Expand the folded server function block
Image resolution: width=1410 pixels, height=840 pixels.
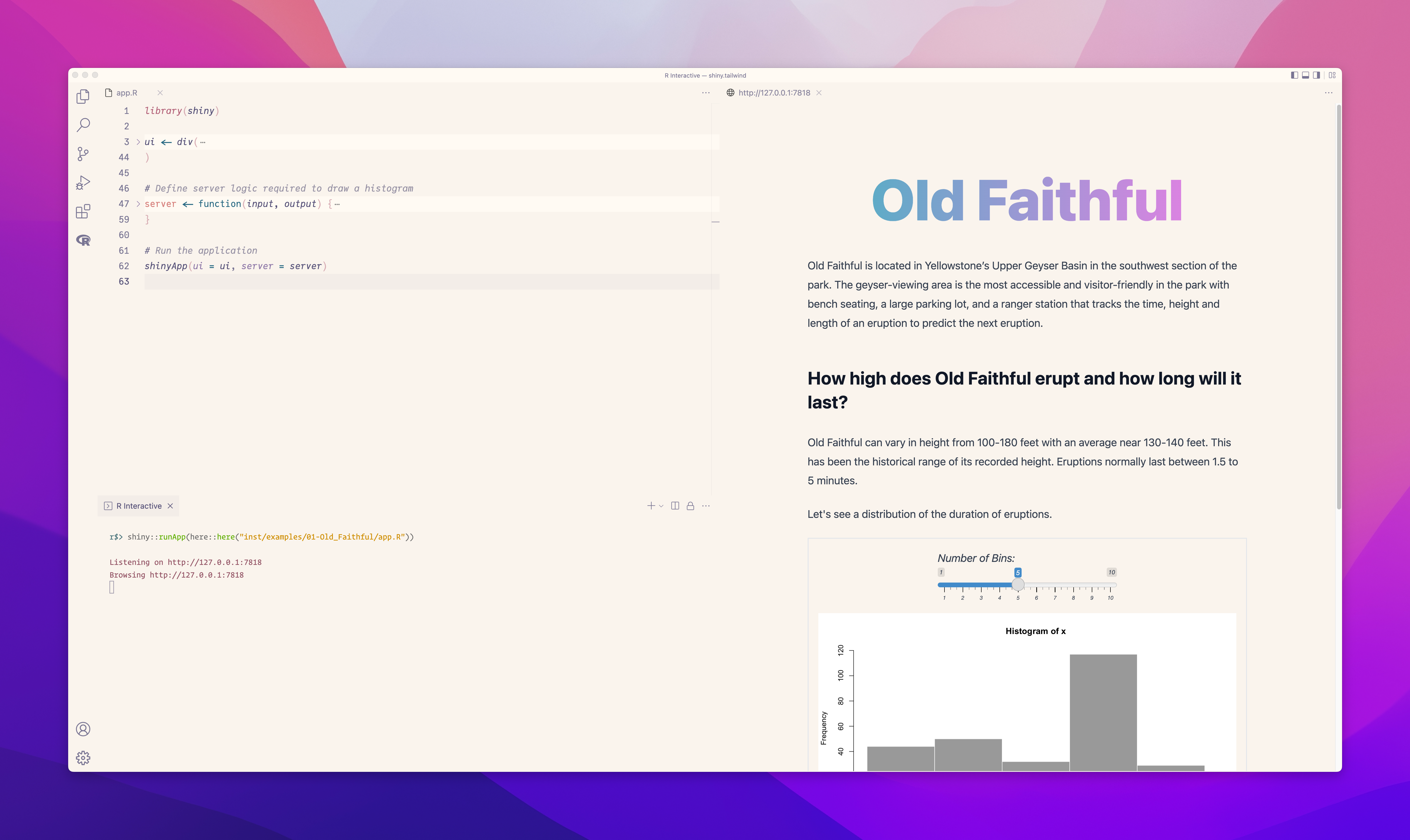click(138, 204)
